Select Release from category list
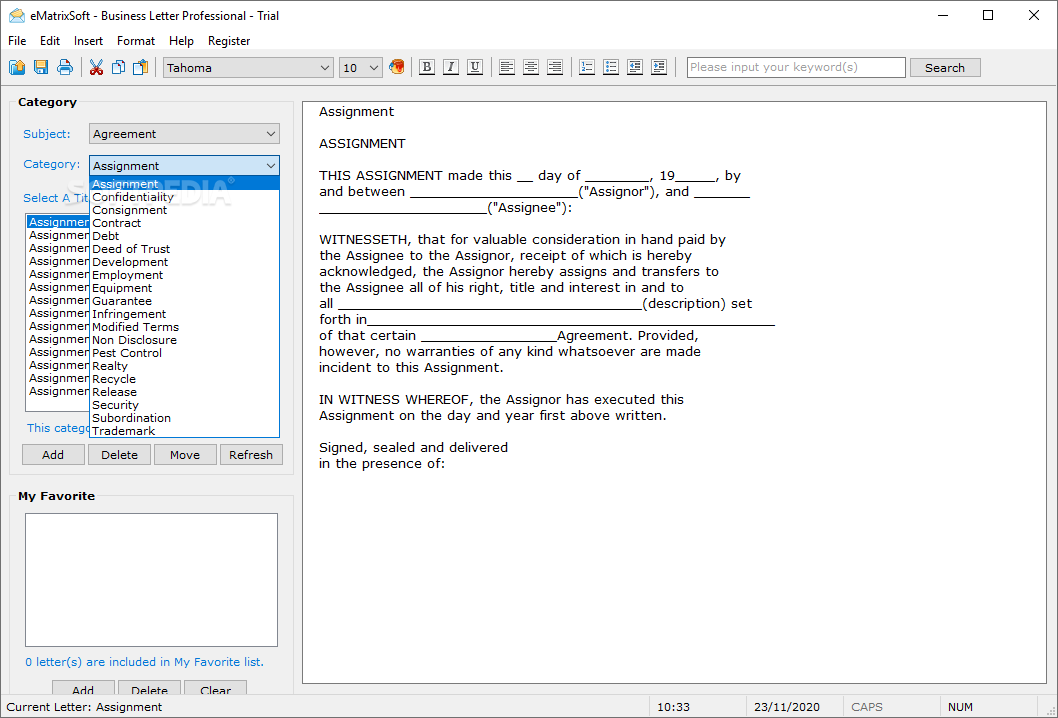Screen dimensions: 1058x718 tap(184, 392)
